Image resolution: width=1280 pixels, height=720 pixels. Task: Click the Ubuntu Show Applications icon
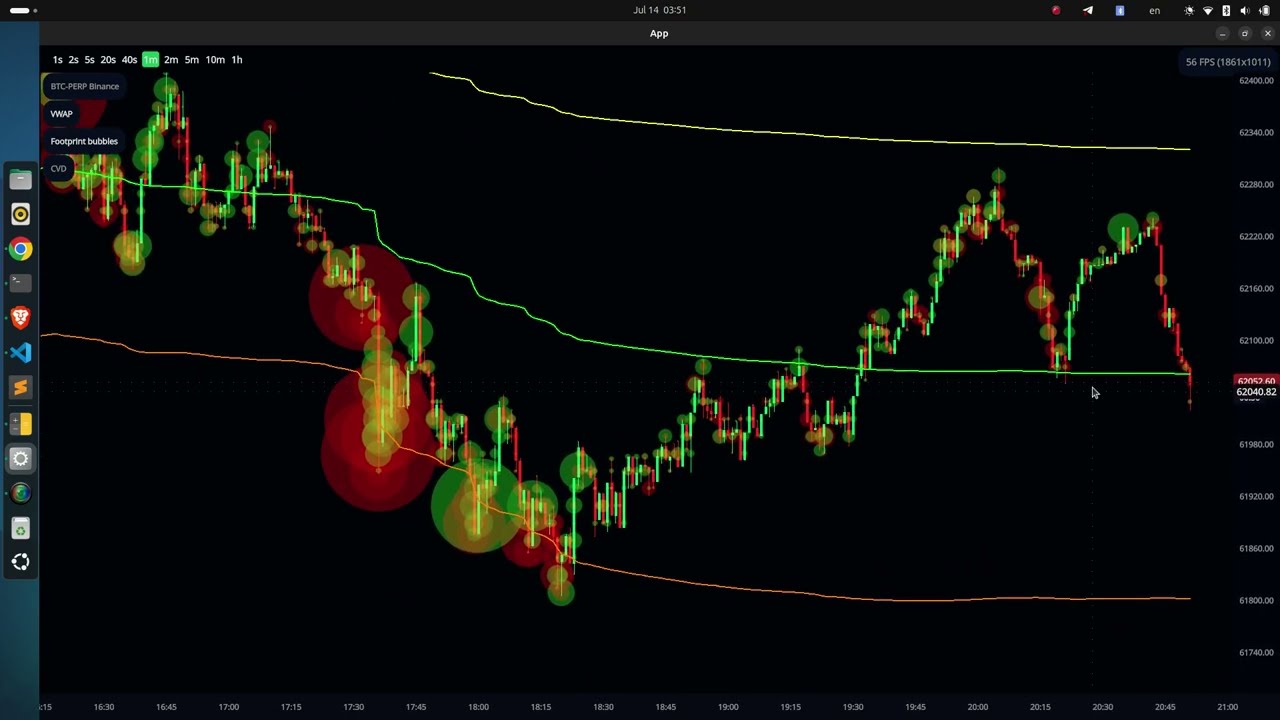tap(20, 562)
